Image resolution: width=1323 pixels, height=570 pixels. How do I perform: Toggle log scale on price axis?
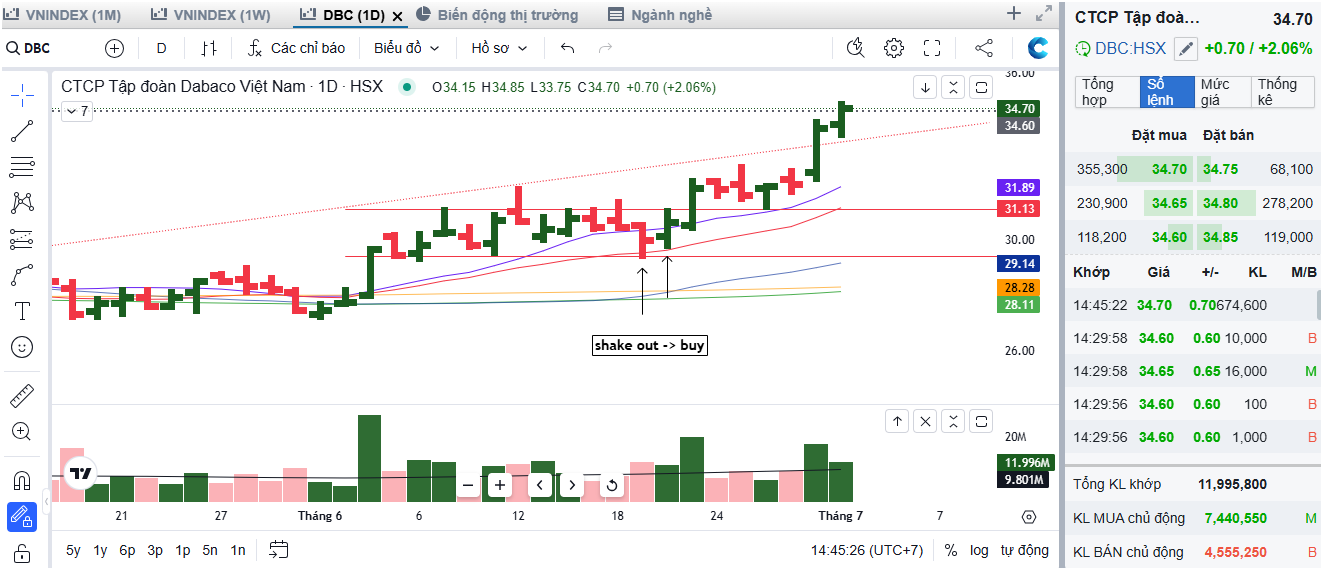click(979, 550)
